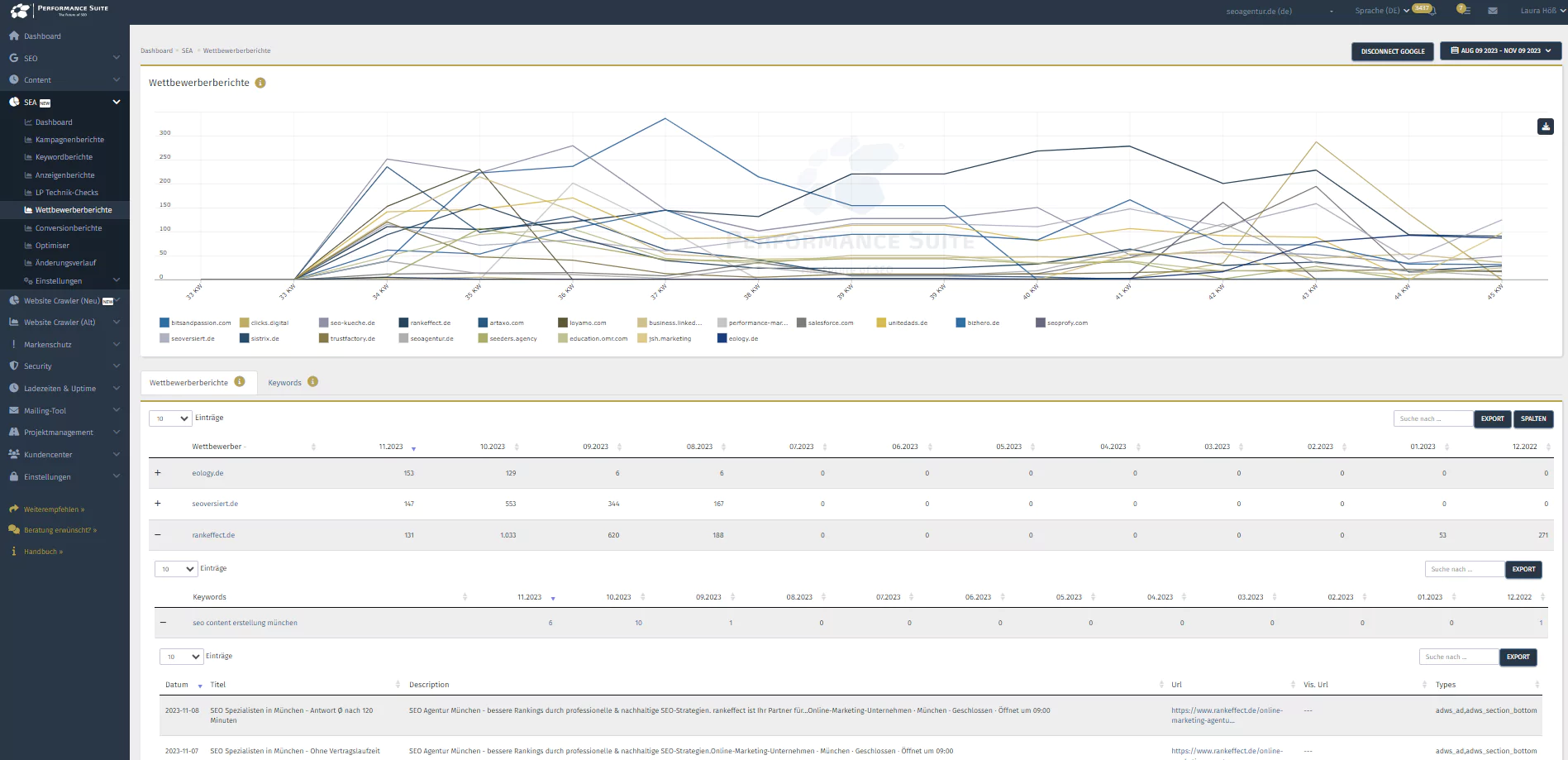Open the rankeffect.de link

pyautogui.click(x=213, y=535)
